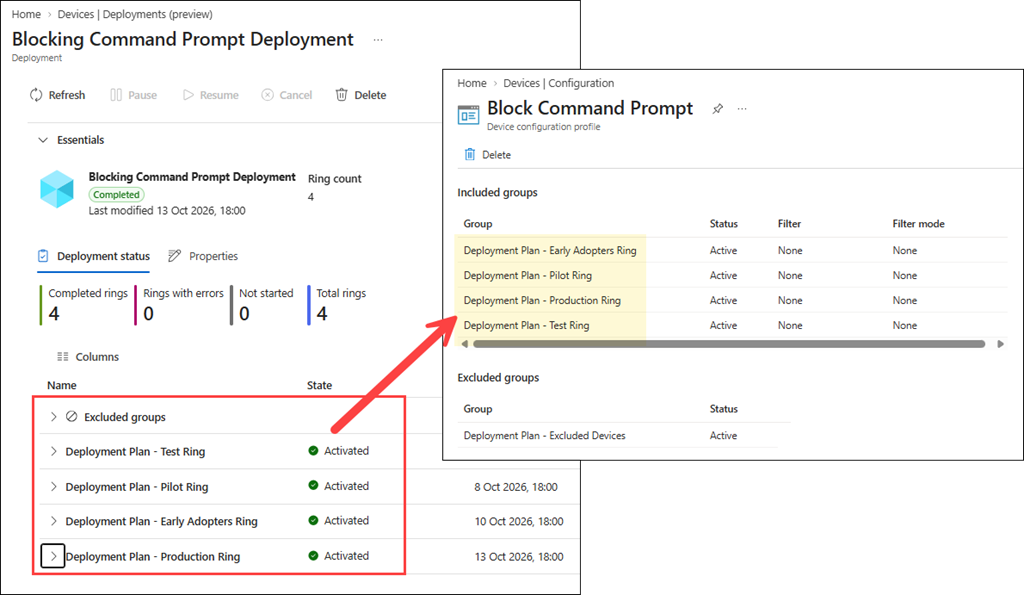Select Deployment Plan - Pilot Ring included group
This screenshot has height=595, width=1024.
(x=528, y=276)
